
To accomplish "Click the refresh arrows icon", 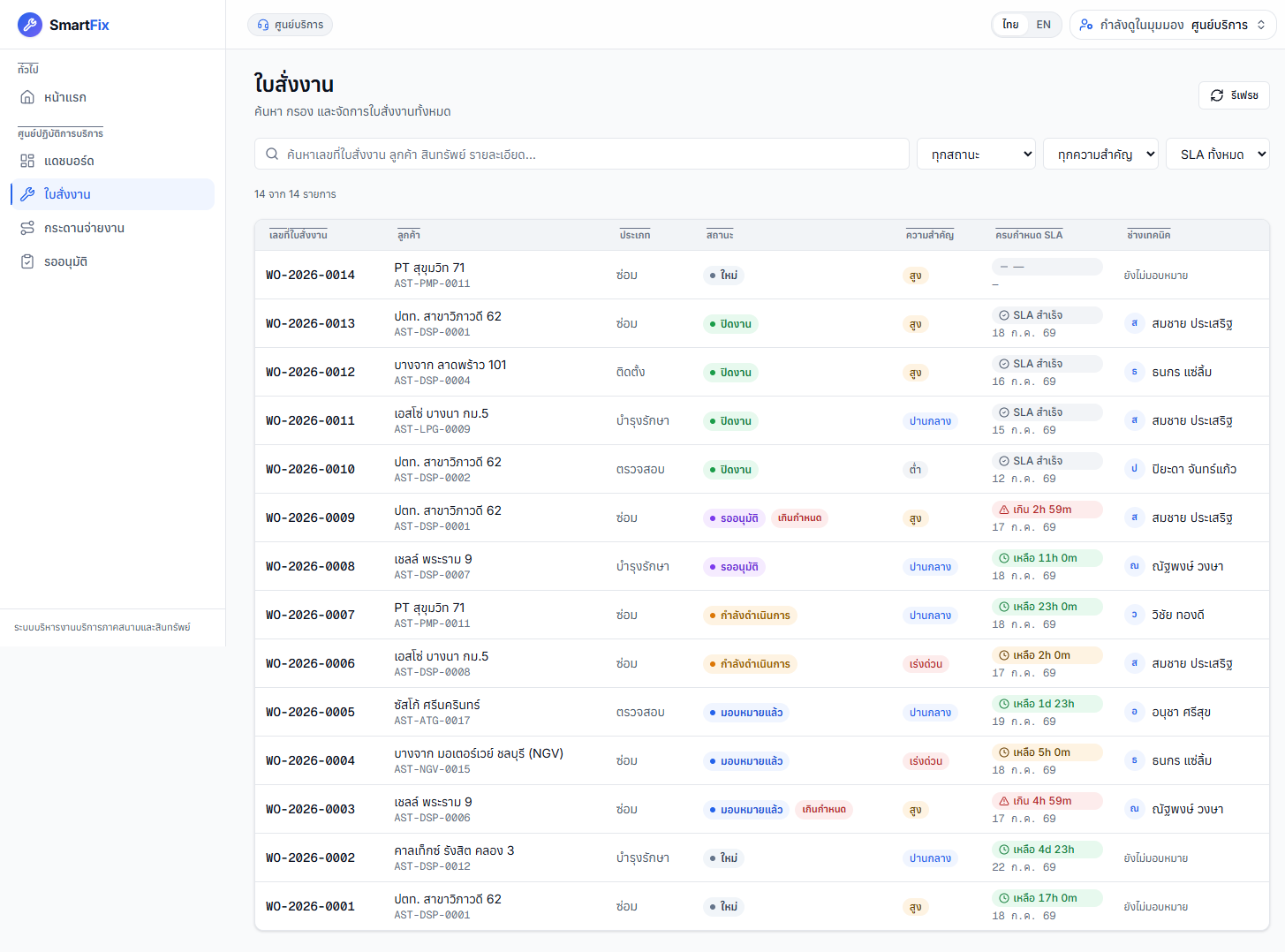I will pos(1217,95).
